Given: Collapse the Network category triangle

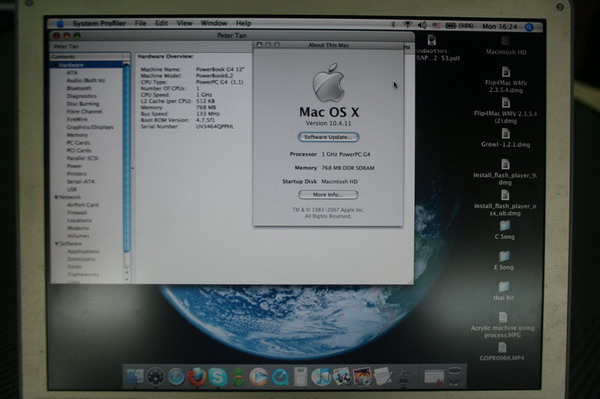Looking at the screenshot, I should click(57, 197).
